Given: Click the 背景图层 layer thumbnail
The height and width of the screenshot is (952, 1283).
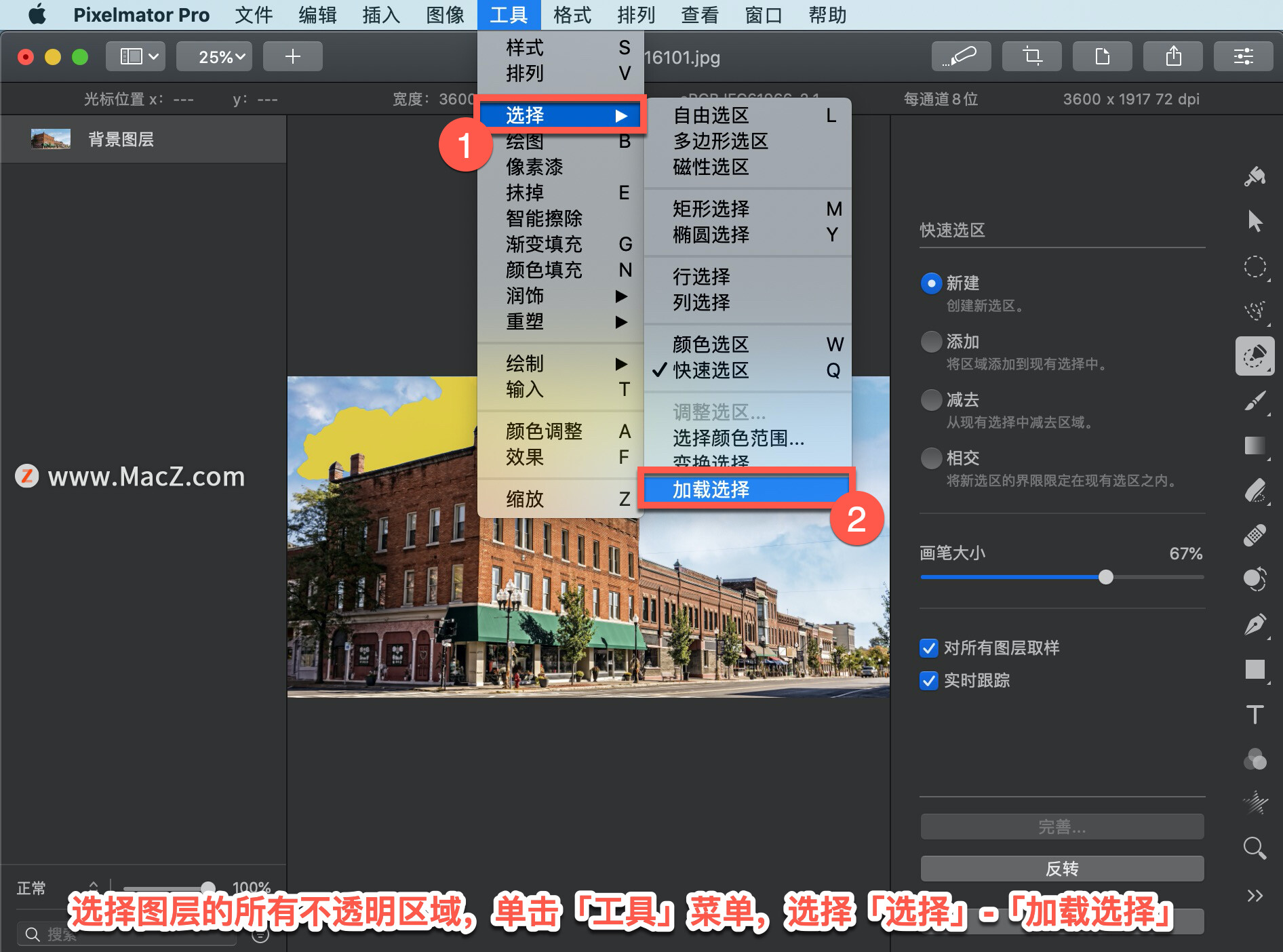Looking at the screenshot, I should click(50, 138).
